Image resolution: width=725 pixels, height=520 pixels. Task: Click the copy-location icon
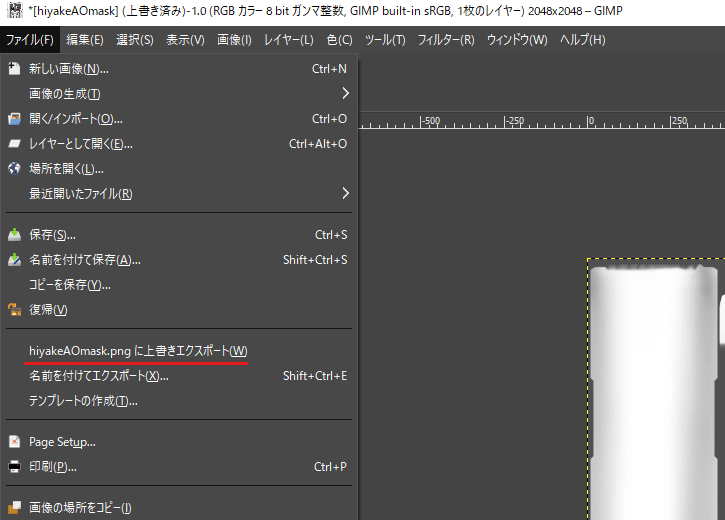(14, 508)
